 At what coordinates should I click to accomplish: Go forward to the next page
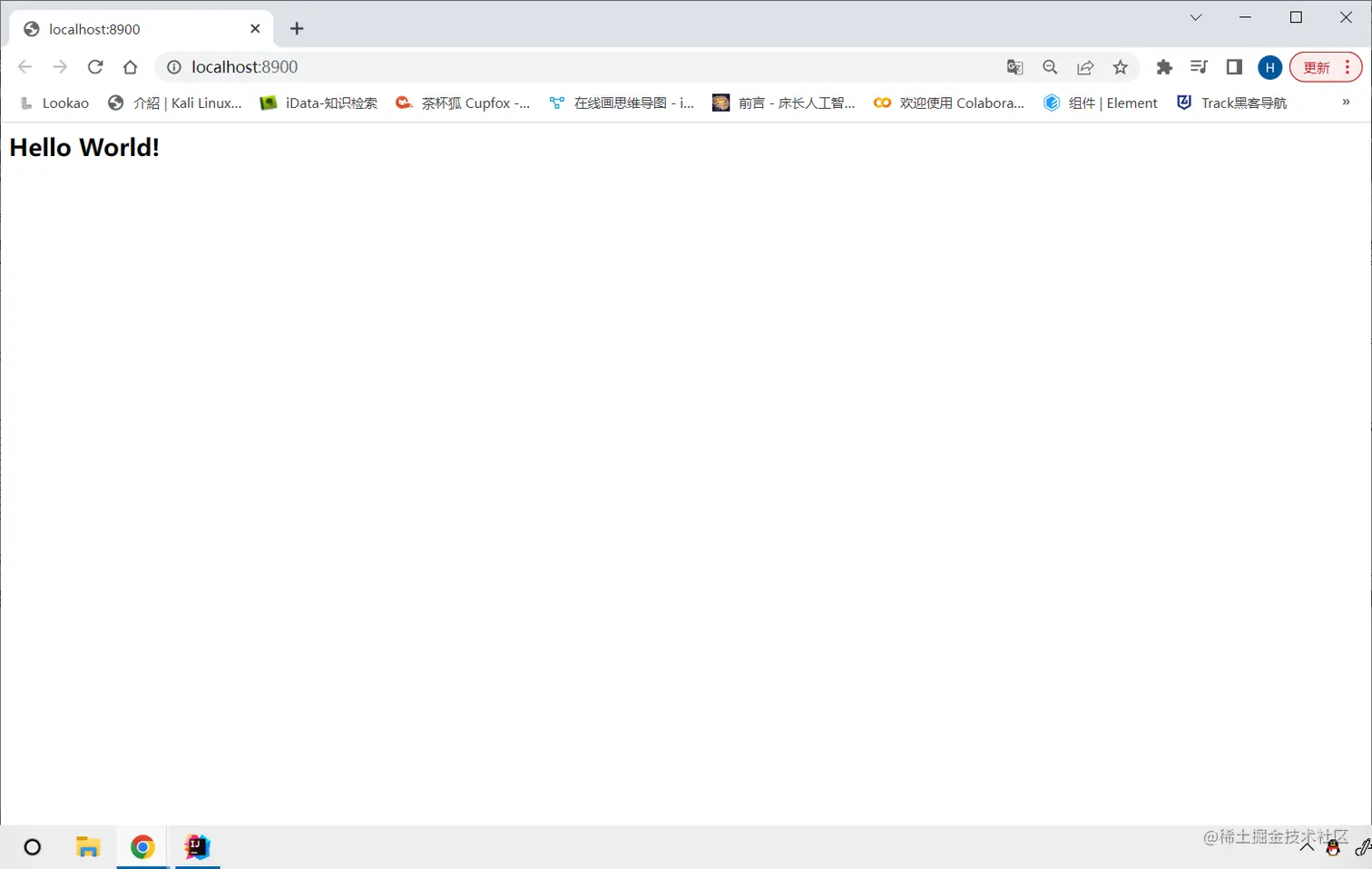(60, 67)
